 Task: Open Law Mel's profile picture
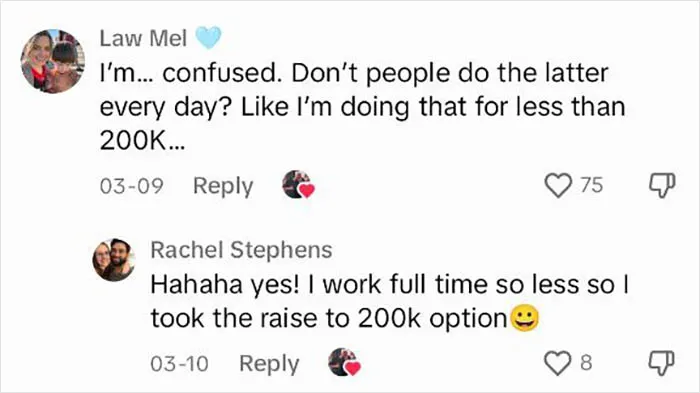click(x=53, y=61)
